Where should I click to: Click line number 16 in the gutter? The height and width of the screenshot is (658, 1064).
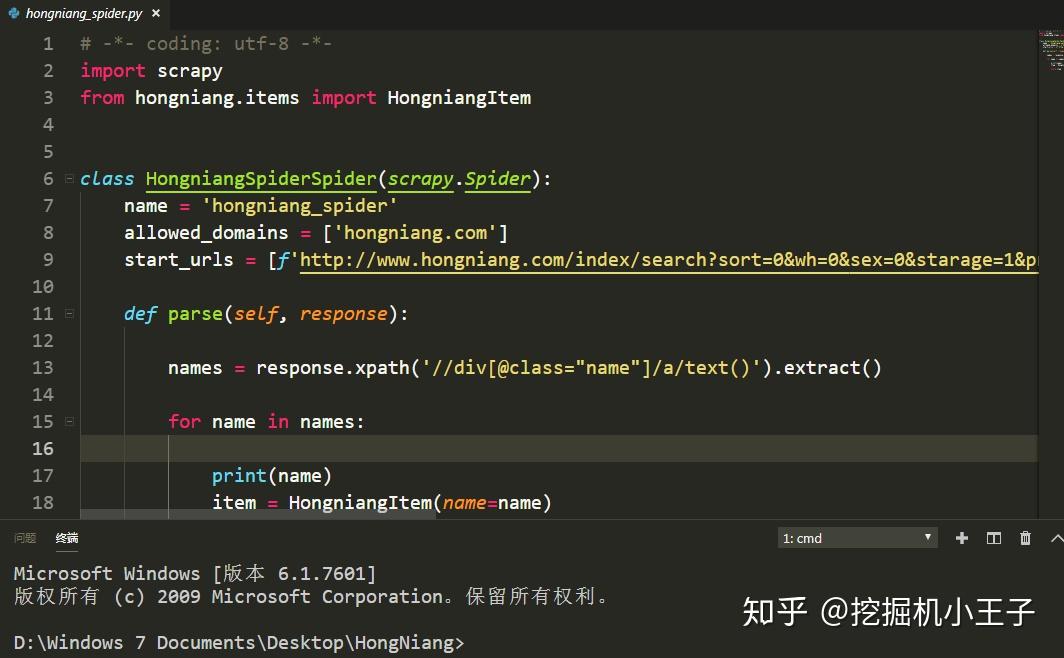click(42, 448)
